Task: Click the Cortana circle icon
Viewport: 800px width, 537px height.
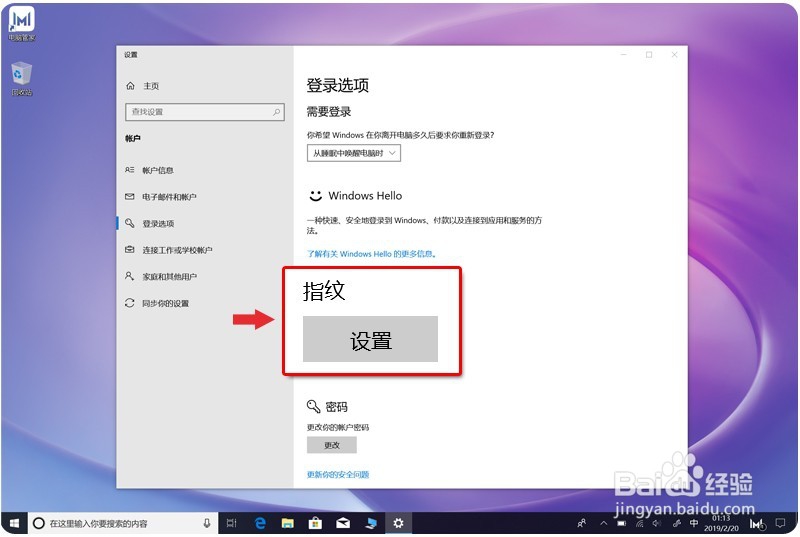Action: coord(39,523)
